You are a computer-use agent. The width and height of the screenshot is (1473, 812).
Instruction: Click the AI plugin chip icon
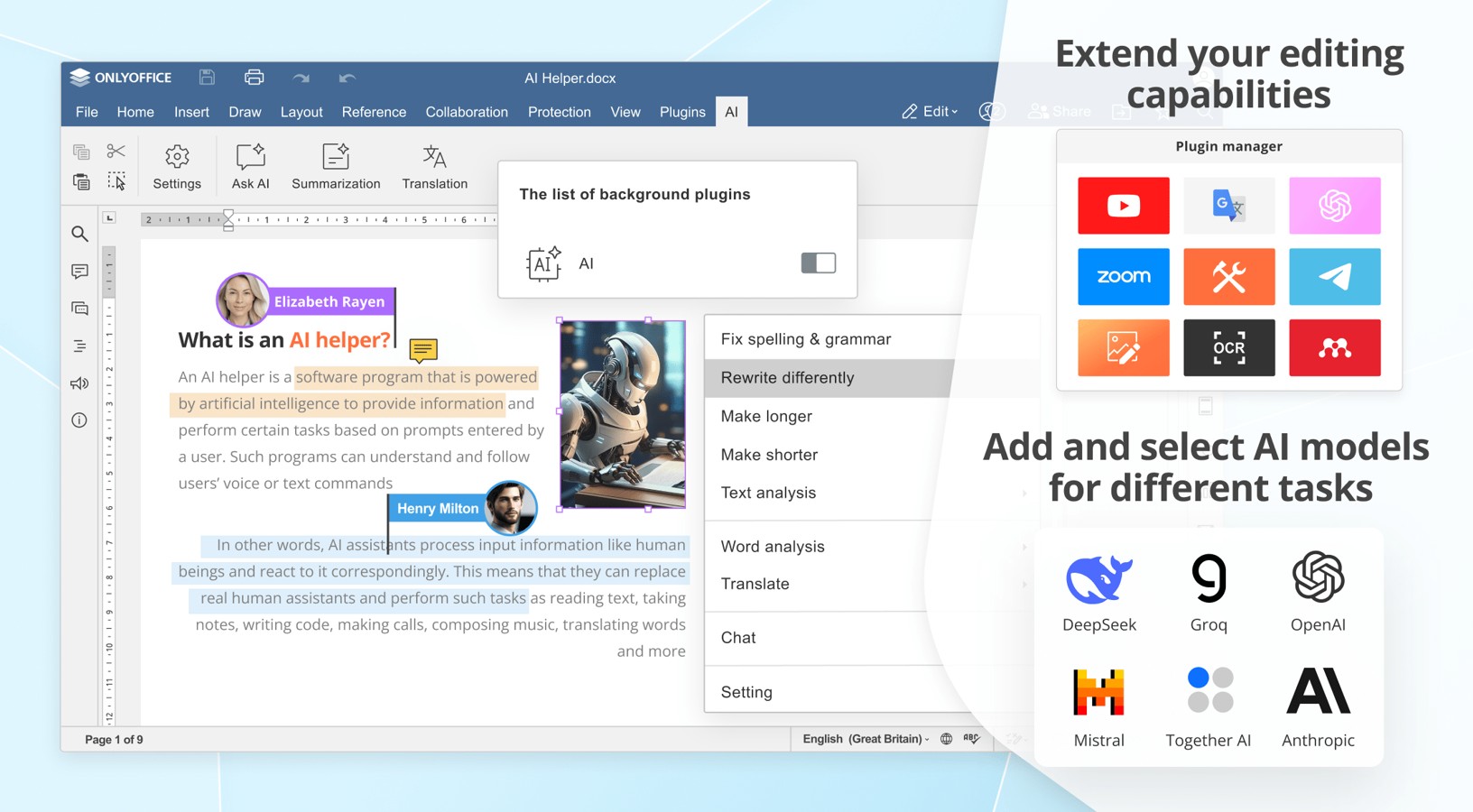[x=543, y=263]
